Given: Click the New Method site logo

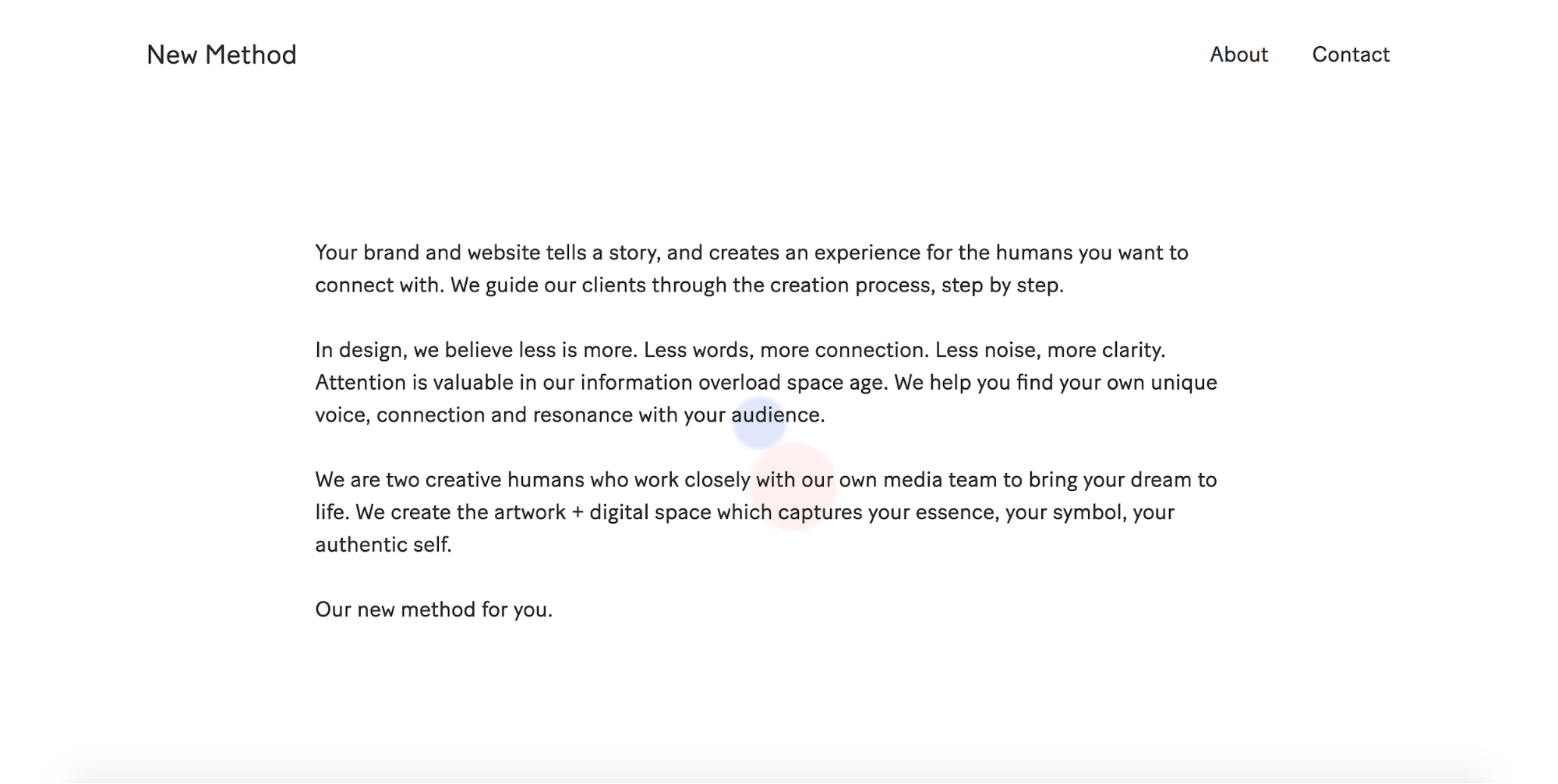Looking at the screenshot, I should pos(221,55).
